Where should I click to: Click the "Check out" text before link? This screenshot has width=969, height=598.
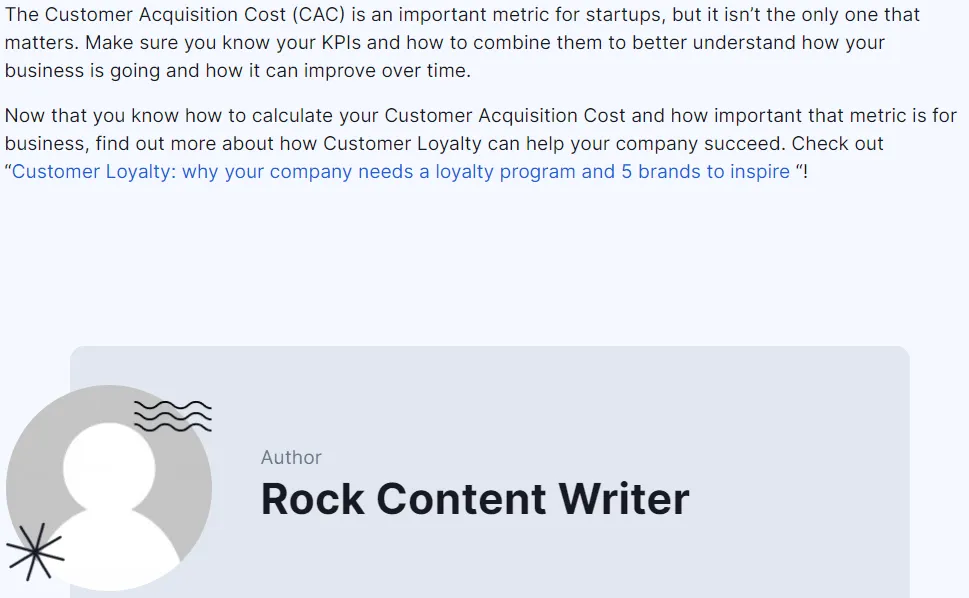(x=838, y=144)
